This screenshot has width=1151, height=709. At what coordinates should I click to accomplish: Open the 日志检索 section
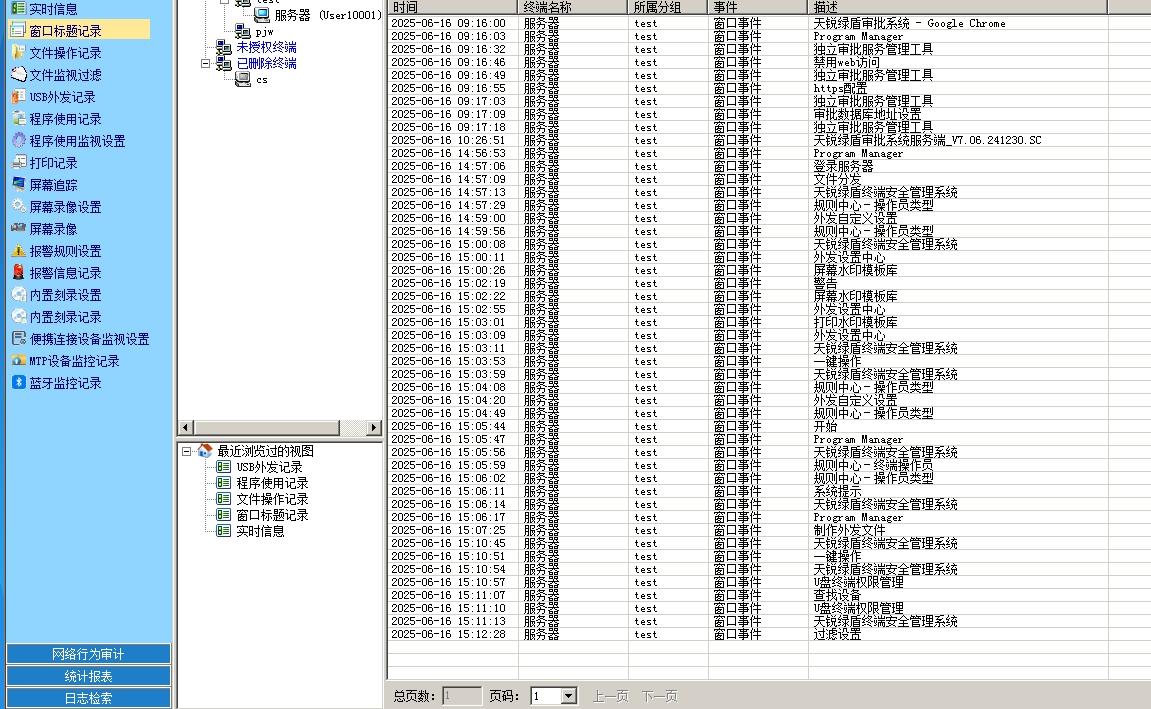(88, 698)
